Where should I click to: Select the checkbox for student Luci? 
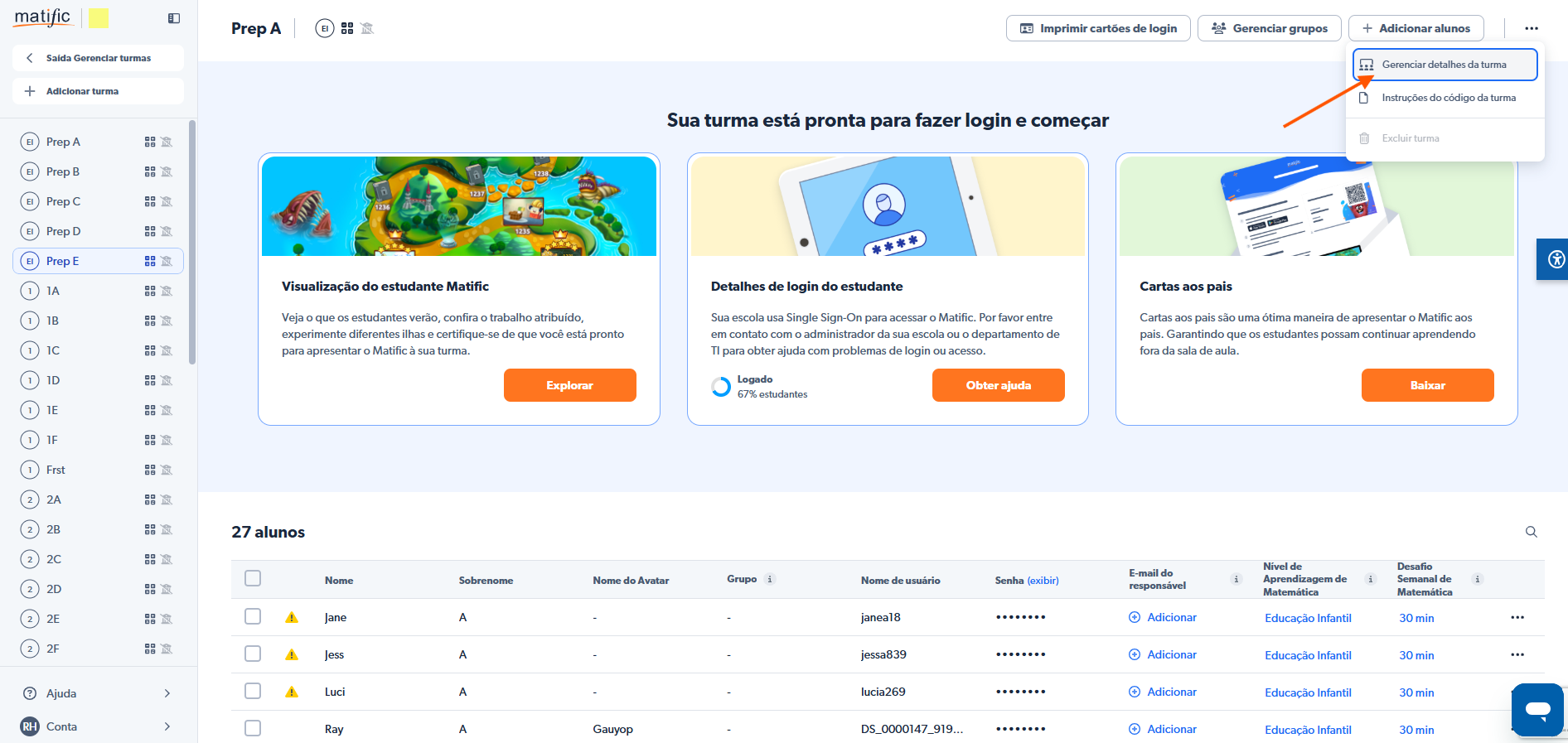click(x=253, y=691)
